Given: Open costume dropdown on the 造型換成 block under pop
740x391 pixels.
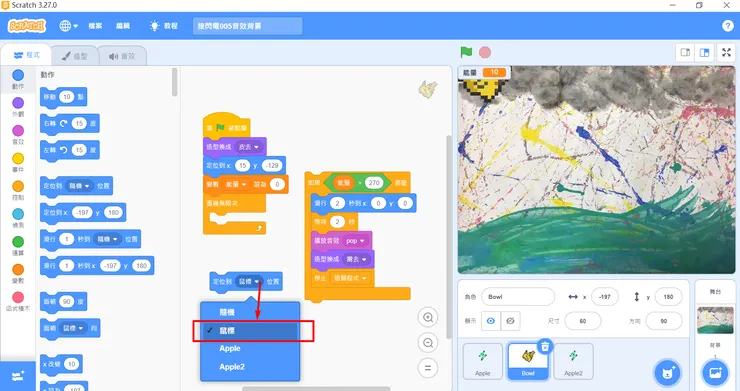Looking at the screenshot, I should (x=357, y=259).
